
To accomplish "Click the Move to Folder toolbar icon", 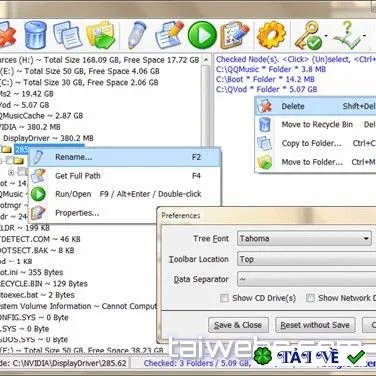I will point(101,35).
